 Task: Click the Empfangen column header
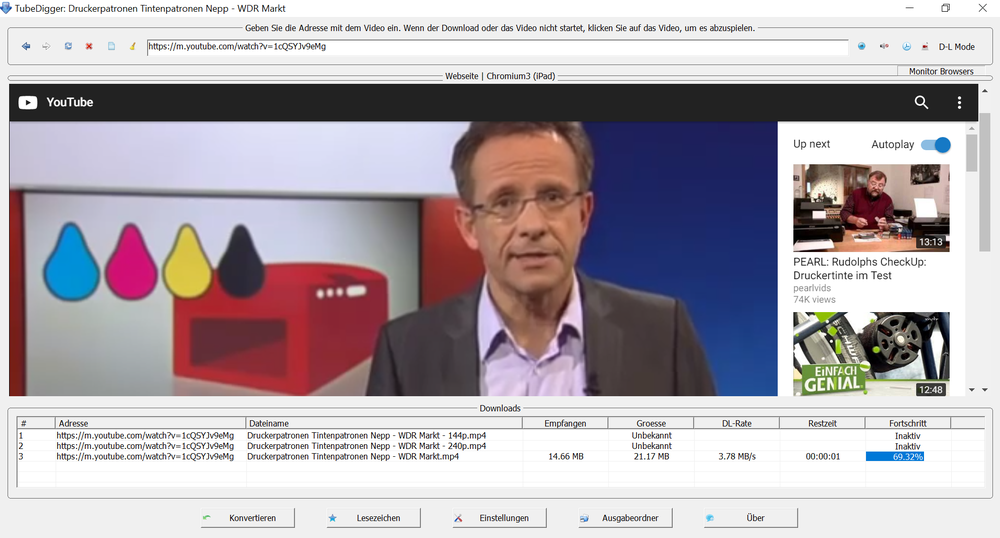[x=565, y=423]
